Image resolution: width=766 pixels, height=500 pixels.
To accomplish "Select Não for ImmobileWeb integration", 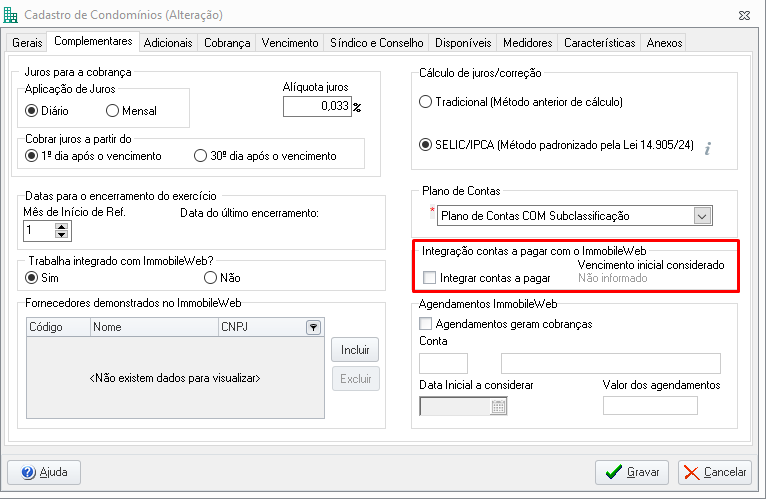I will (x=210, y=278).
